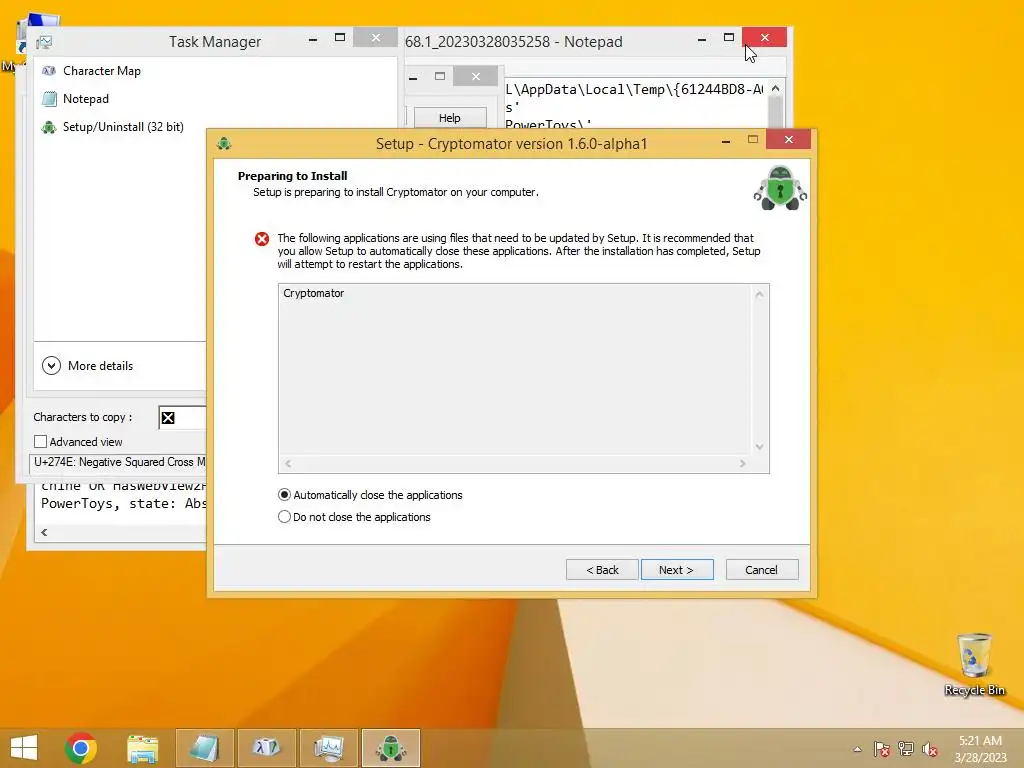Maximize the Notepad window
The image size is (1024, 768).
(729, 38)
